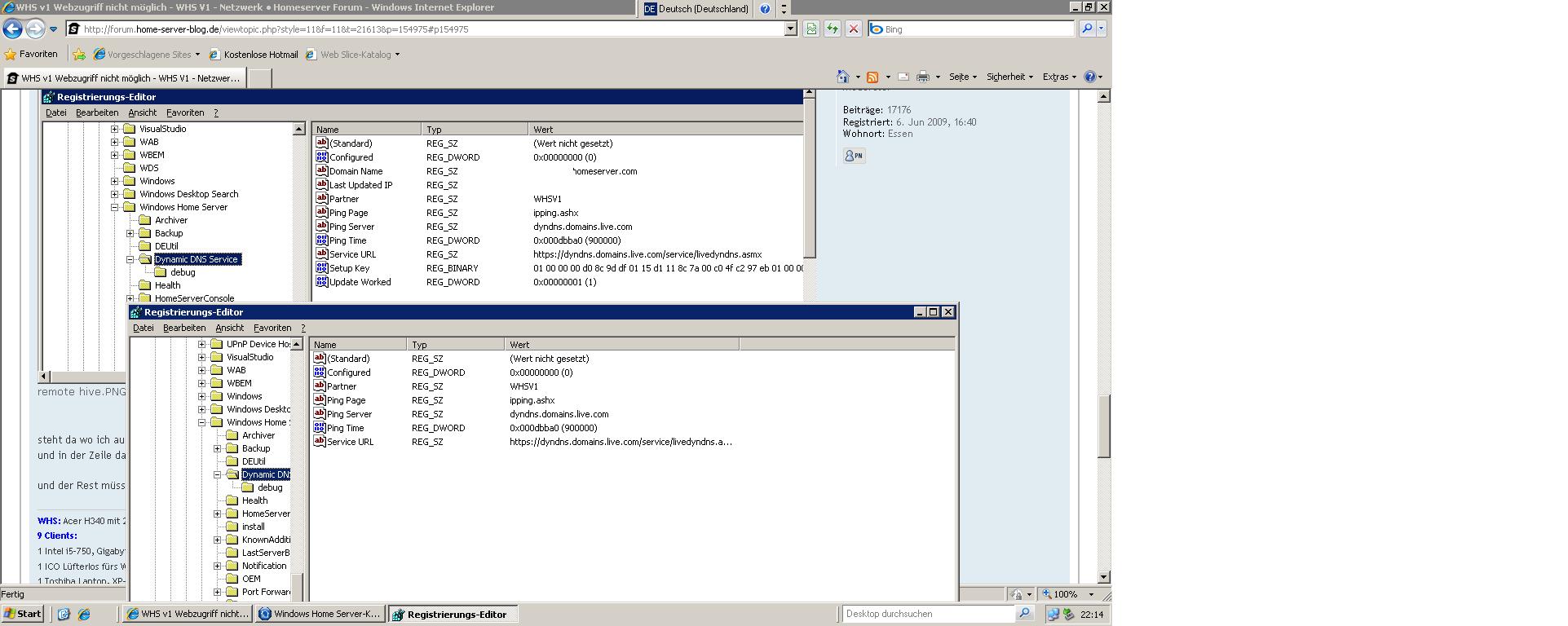Open the ? help menu in lower editor
This screenshot has height=626, width=1568.
coord(303,328)
